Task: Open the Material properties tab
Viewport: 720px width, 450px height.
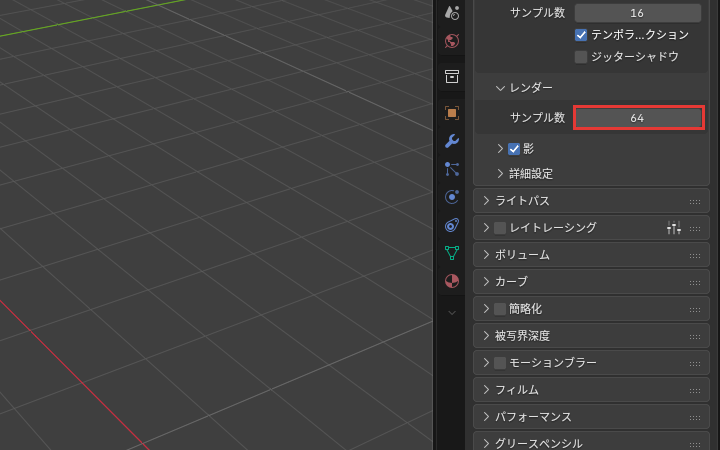Action: pyautogui.click(x=452, y=281)
